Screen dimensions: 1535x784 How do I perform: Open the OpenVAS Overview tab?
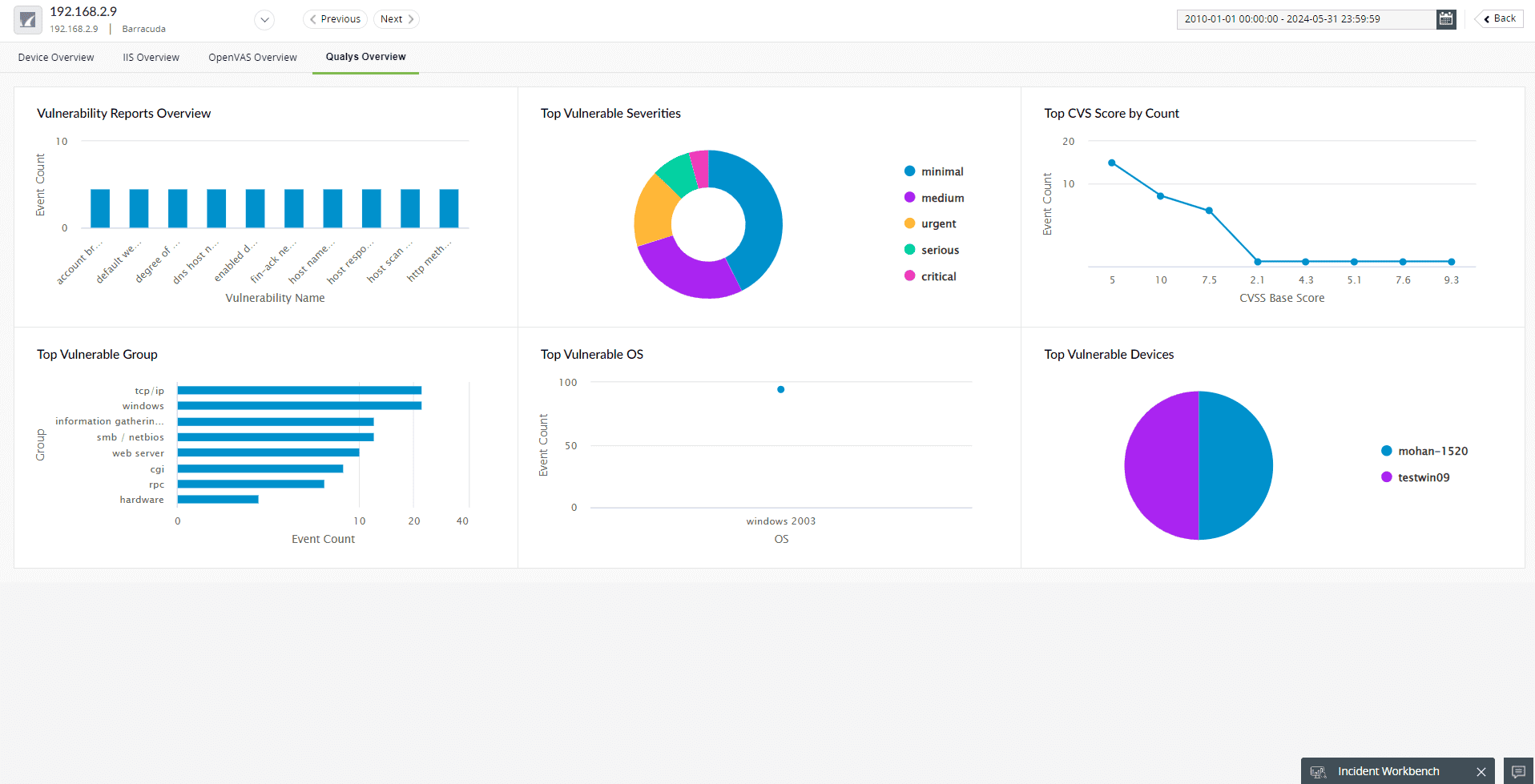tap(252, 58)
